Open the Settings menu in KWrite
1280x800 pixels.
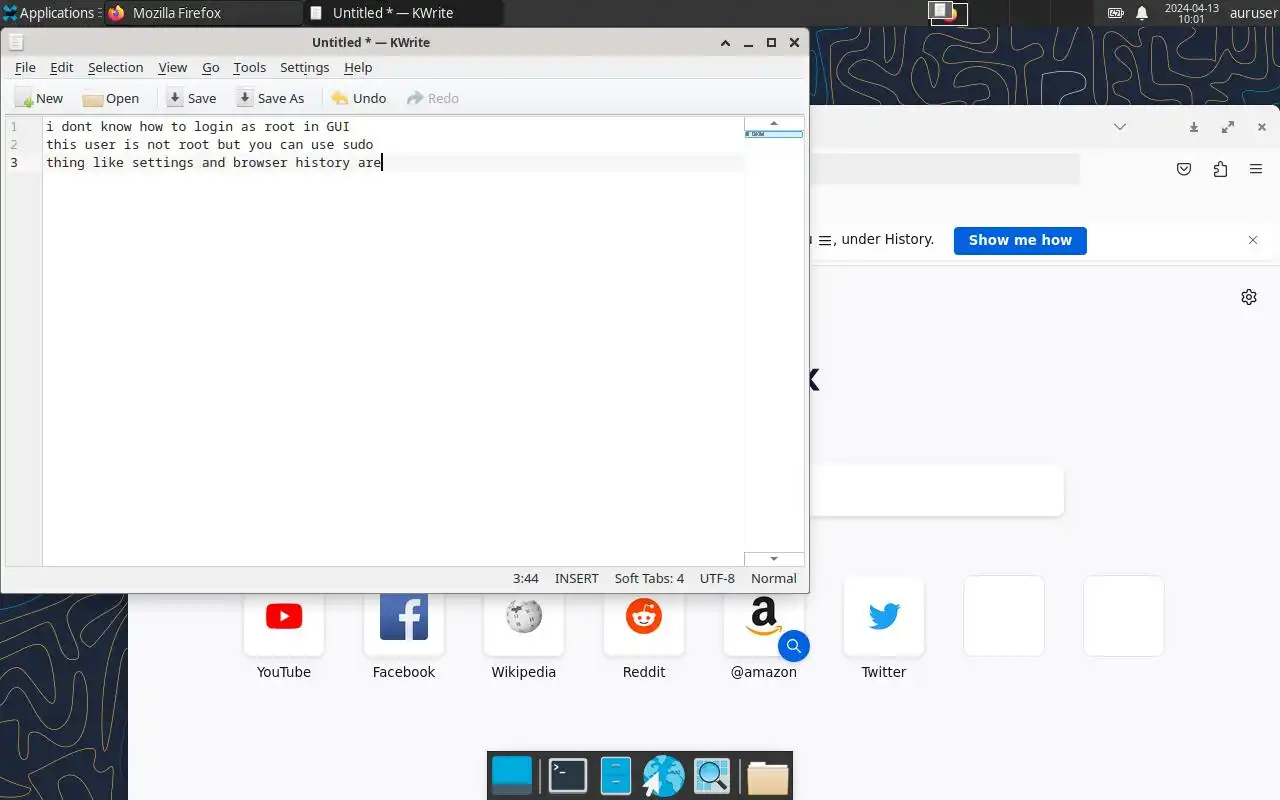point(305,67)
